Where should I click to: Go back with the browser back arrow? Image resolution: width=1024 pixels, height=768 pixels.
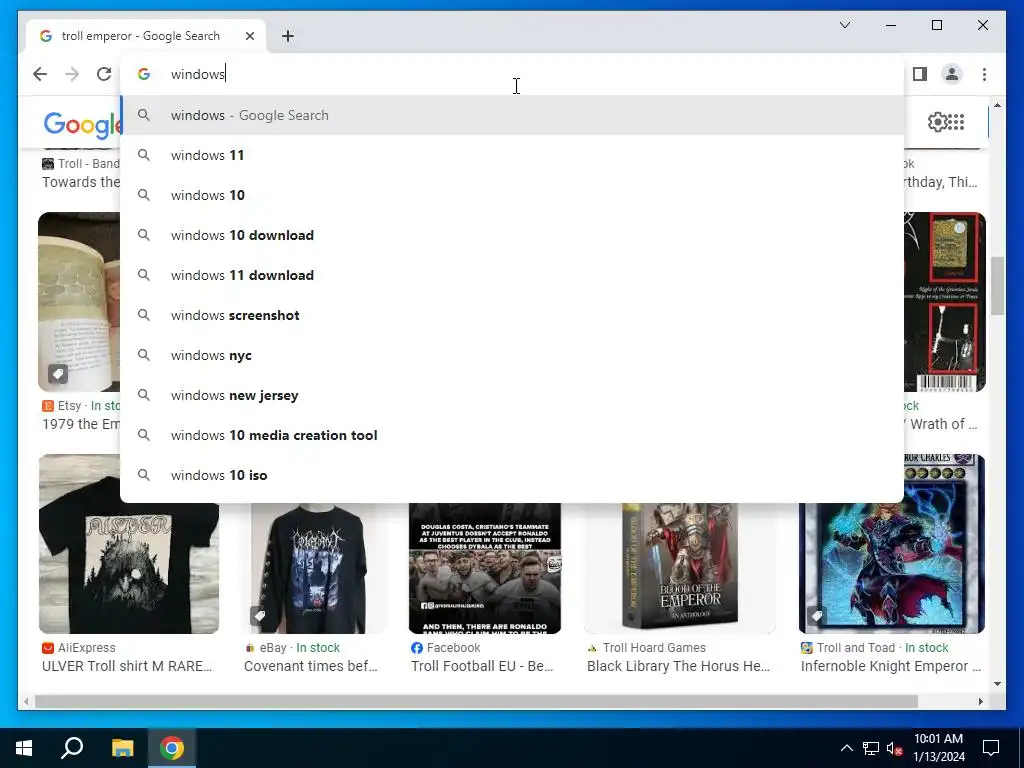point(40,74)
